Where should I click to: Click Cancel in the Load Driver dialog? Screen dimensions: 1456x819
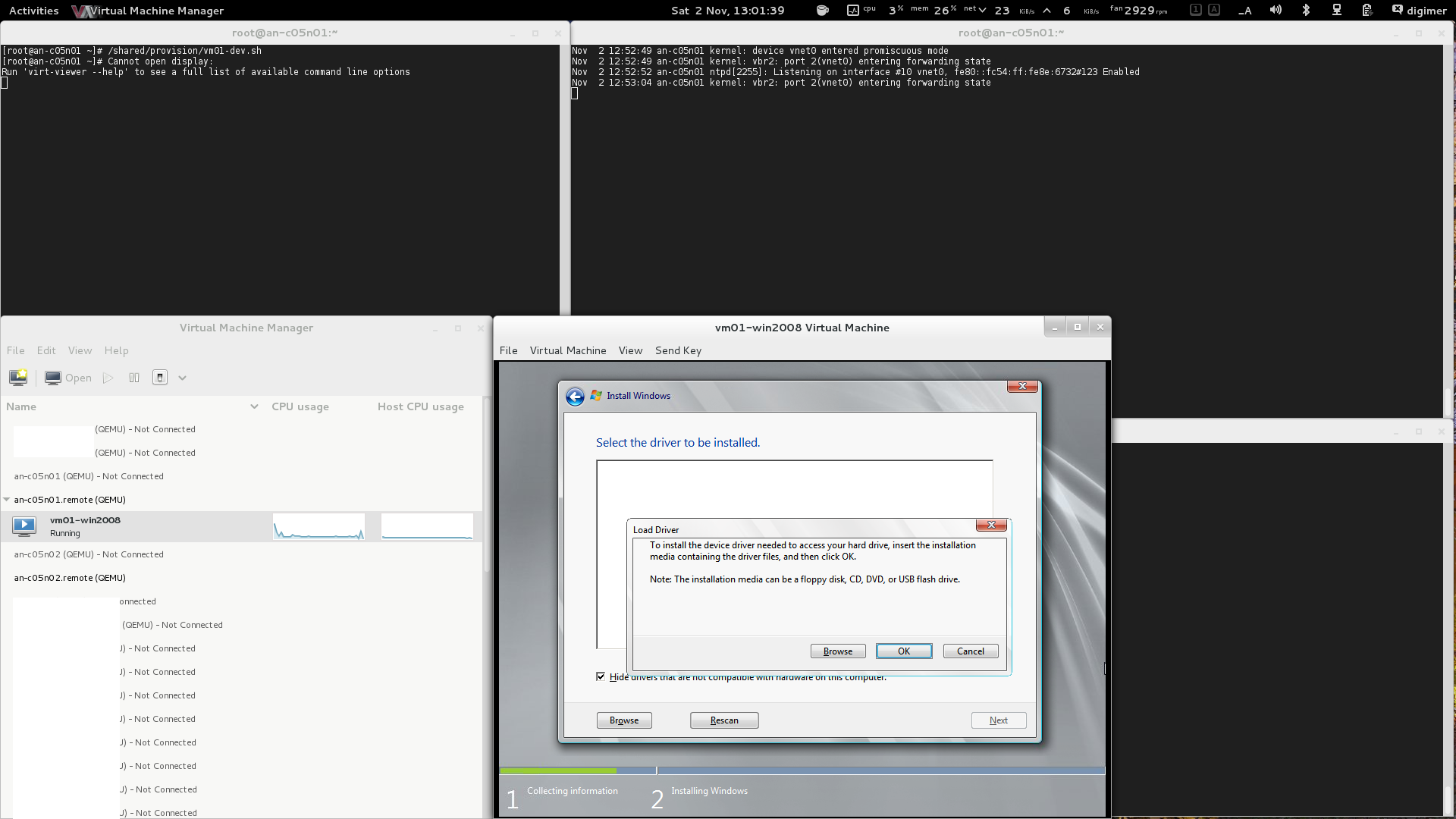tap(971, 651)
